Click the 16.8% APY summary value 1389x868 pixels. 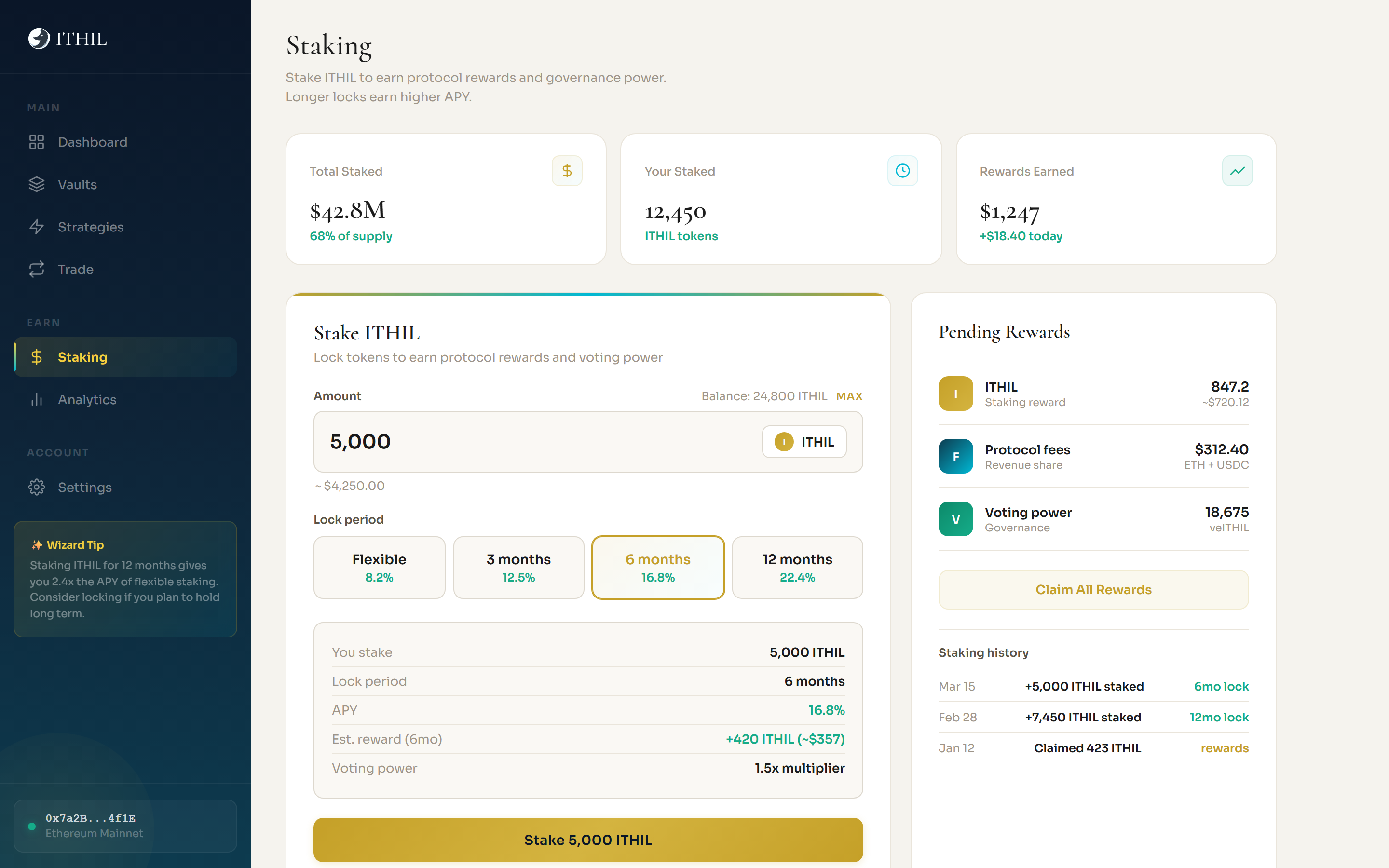(x=827, y=710)
